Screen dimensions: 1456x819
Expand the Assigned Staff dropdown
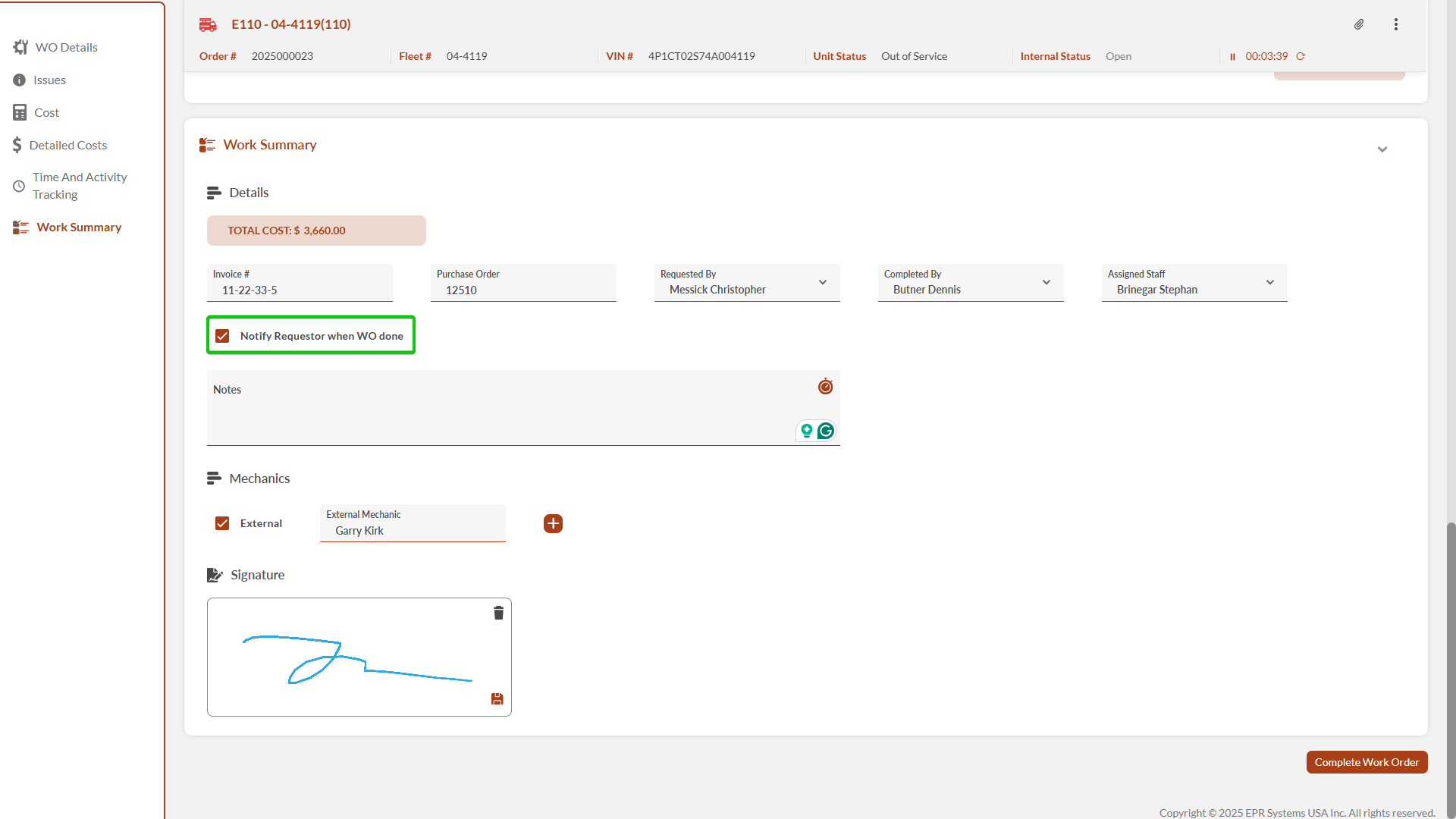pyautogui.click(x=1269, y=282)
